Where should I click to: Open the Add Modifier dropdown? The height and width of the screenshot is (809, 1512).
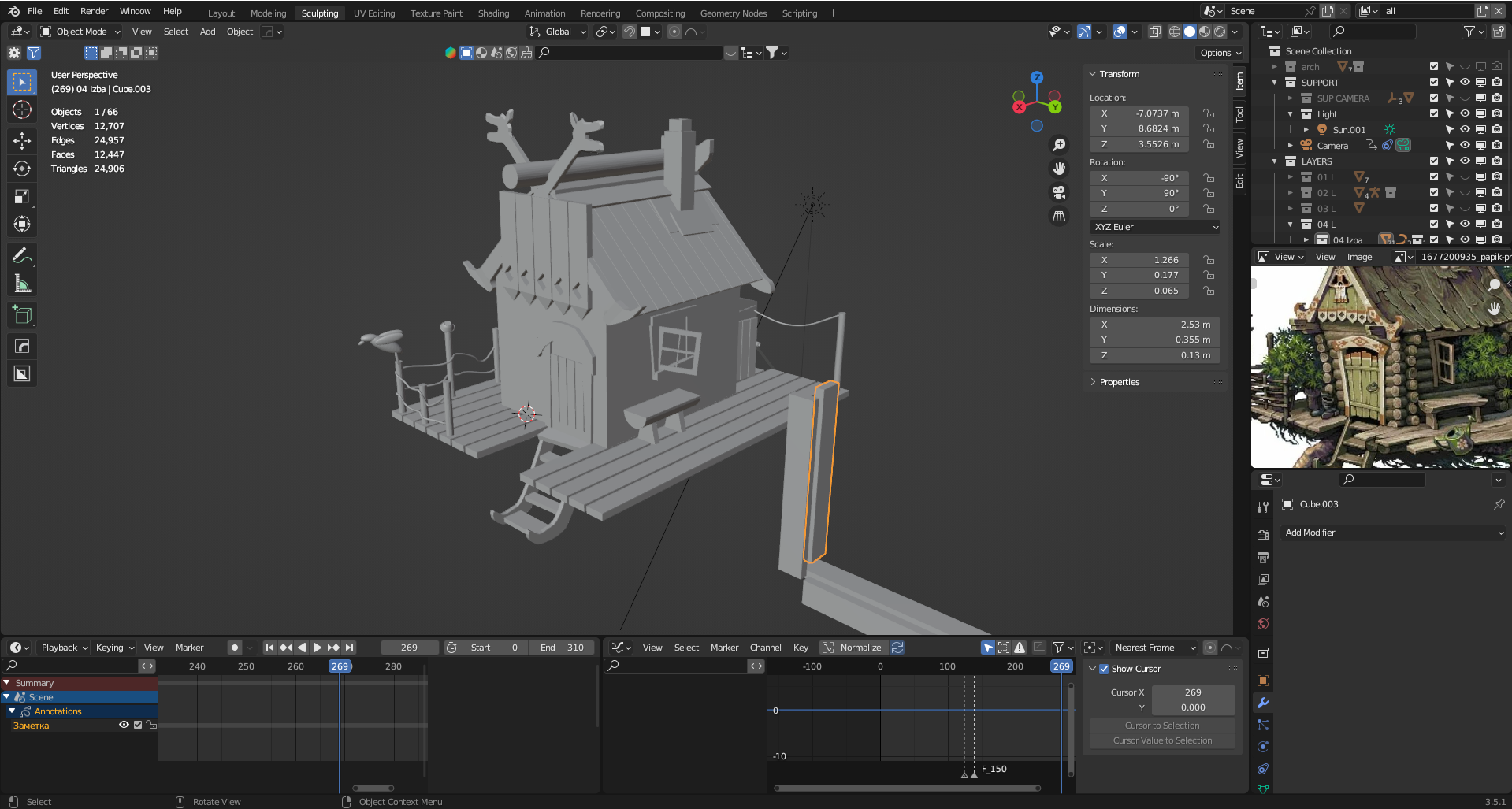coord(1393,533)
